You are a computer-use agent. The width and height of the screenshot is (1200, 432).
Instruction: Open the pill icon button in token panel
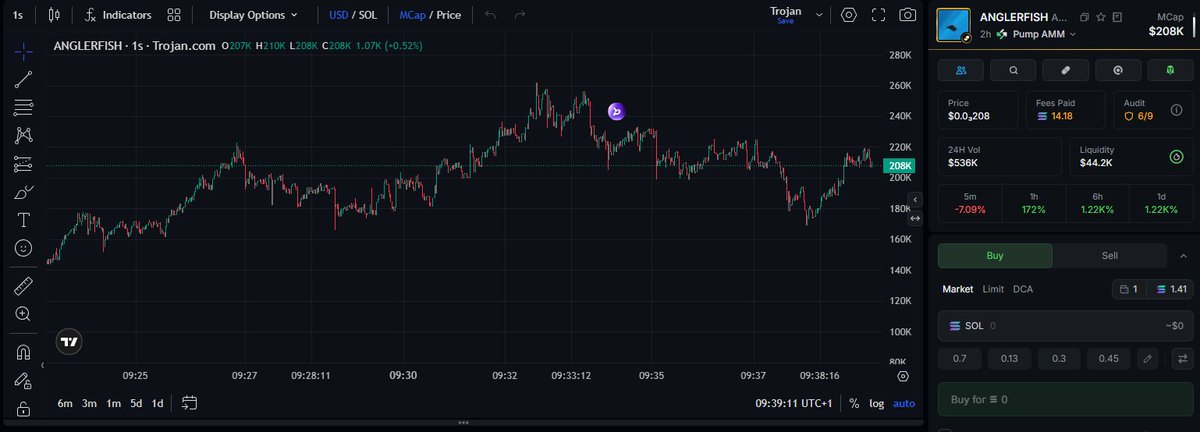[1066, 70]
